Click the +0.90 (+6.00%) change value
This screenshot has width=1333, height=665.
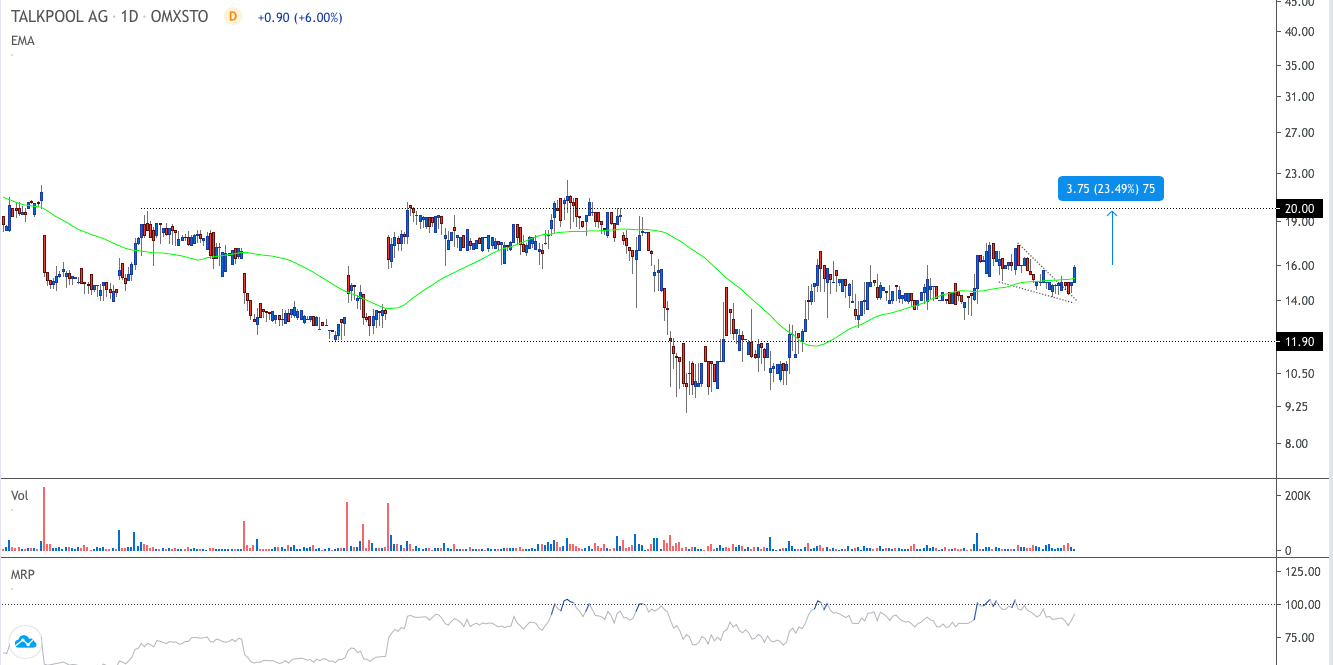coord(300,18)
